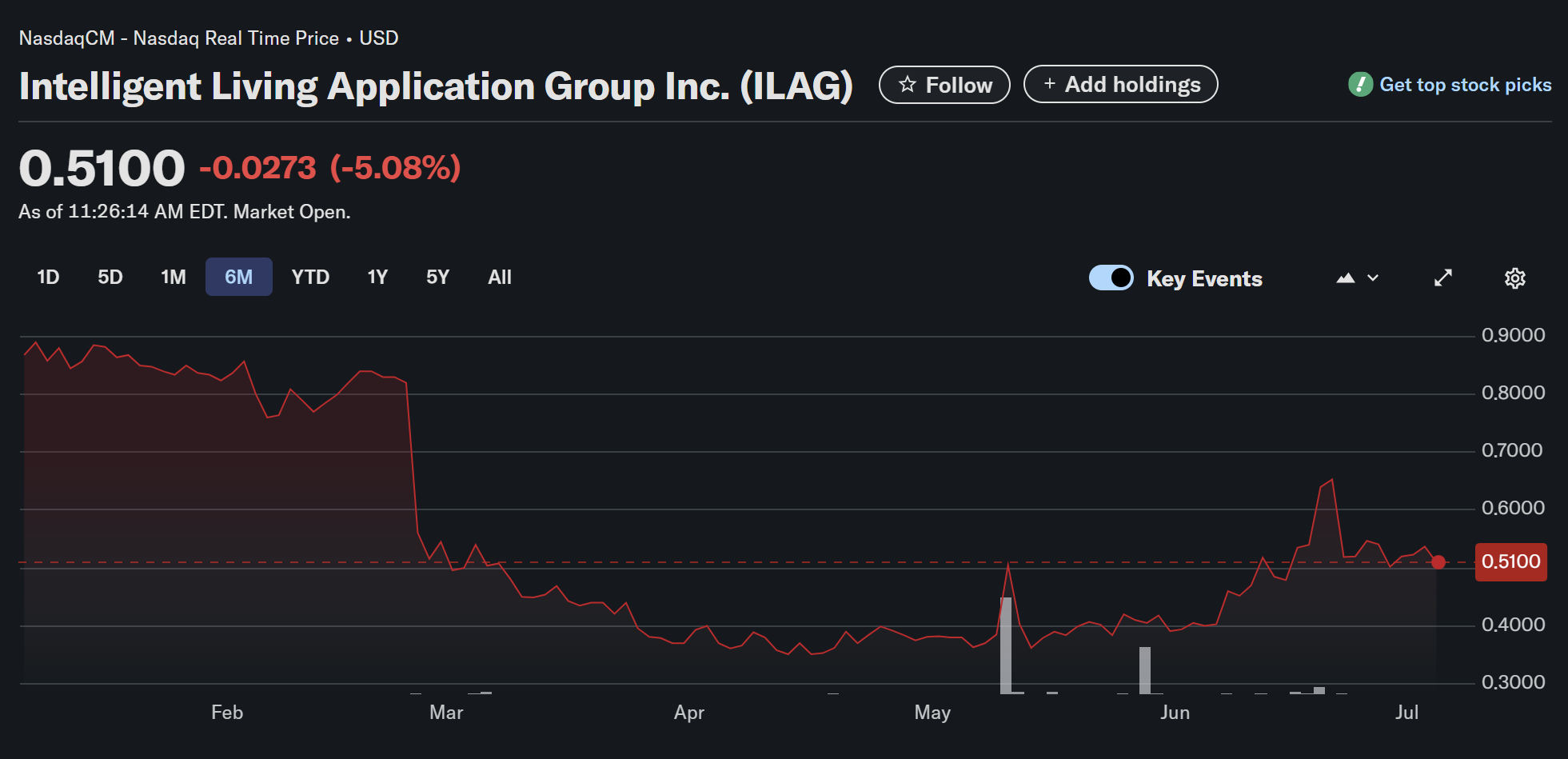The height and width of the screenshot is (759, 1568).
Task: Toggle the Key Events switch
Action: coord(1111,278)
